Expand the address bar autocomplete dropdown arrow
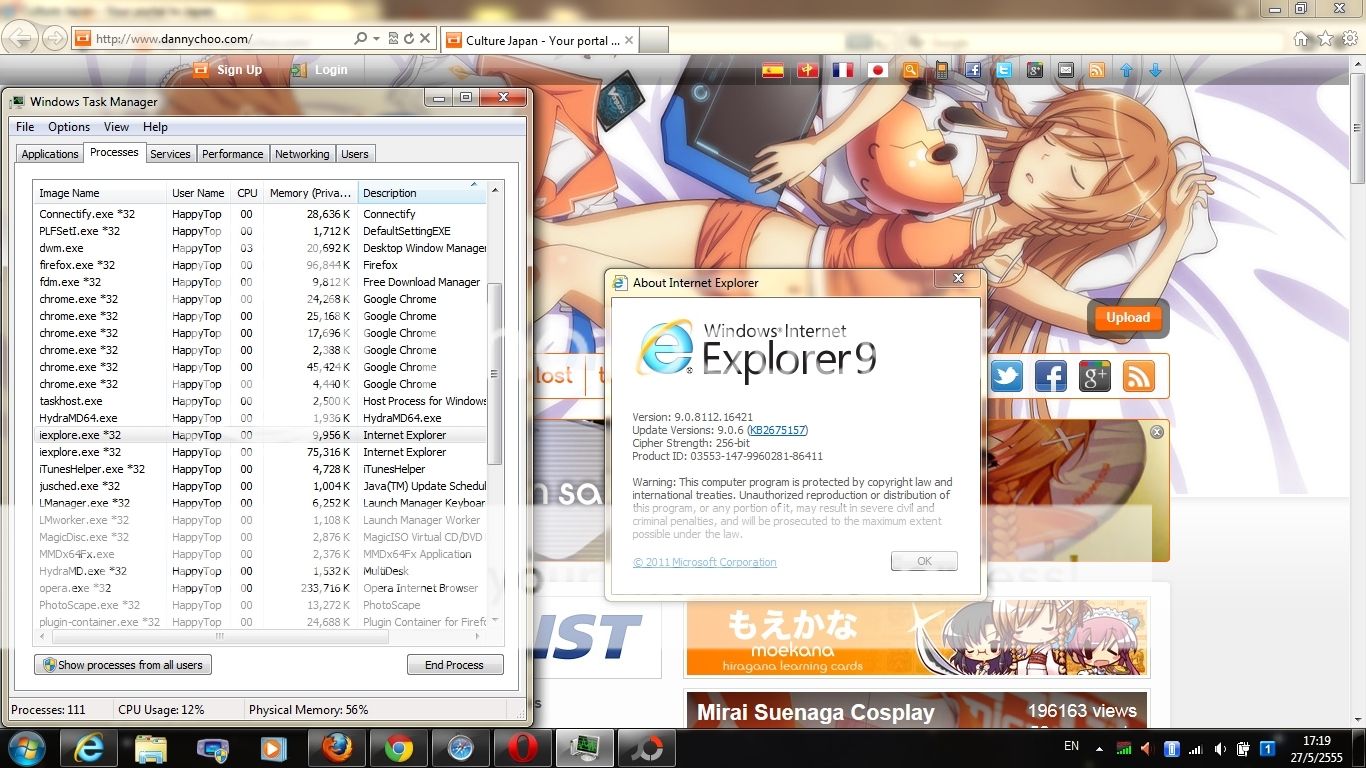The image size is (1366, 768). point(376,39)
